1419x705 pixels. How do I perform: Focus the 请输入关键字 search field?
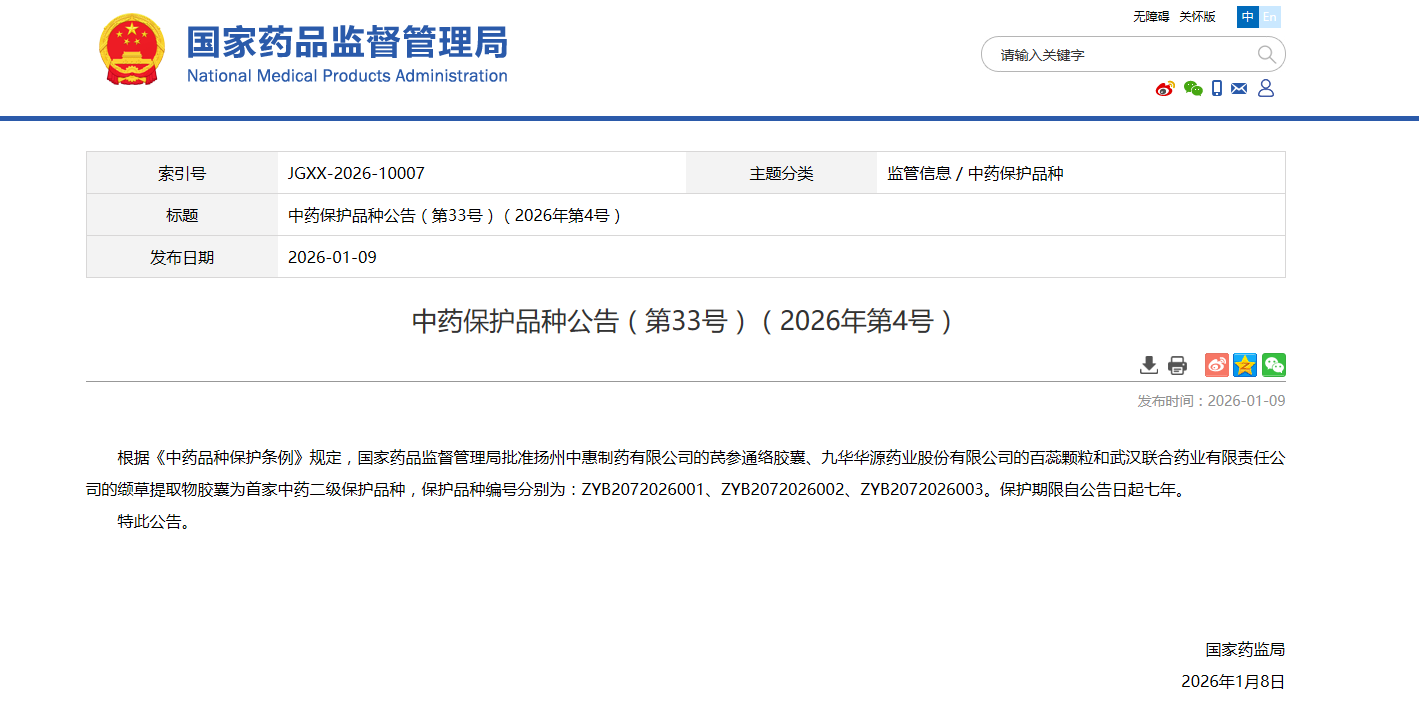click(x=1120, y=55)
